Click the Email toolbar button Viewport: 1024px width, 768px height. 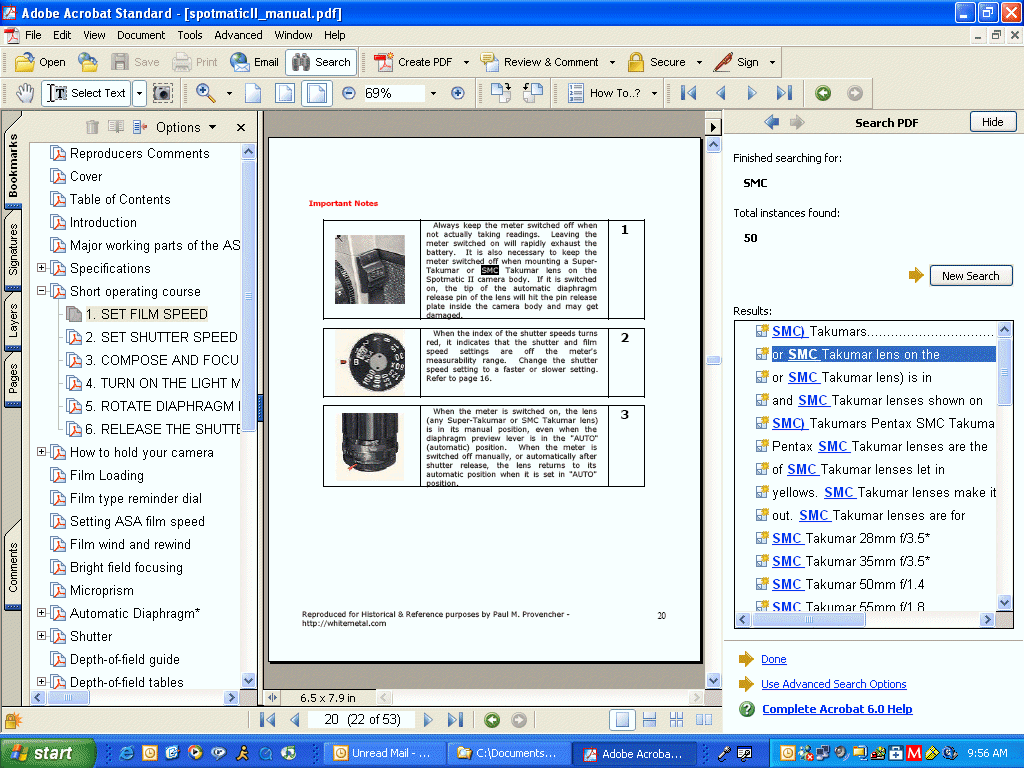(254, 62)
